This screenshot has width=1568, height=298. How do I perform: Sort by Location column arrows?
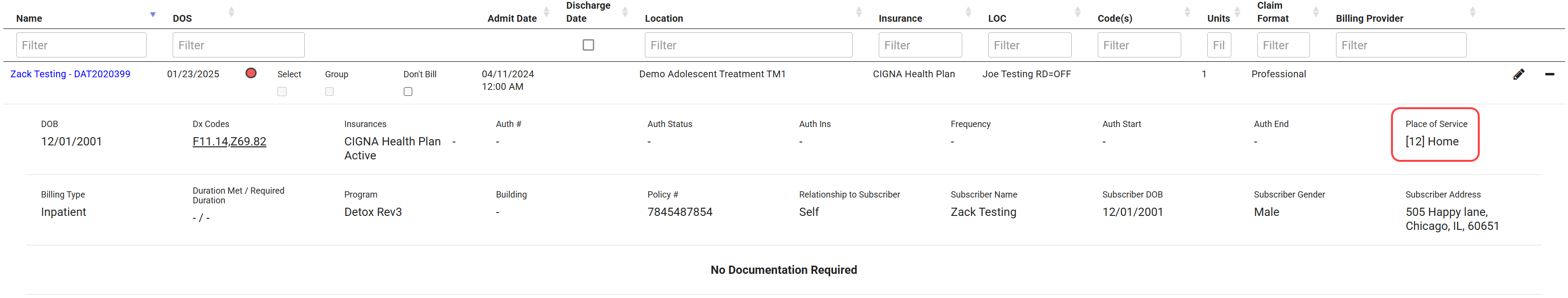click(858, 12)
